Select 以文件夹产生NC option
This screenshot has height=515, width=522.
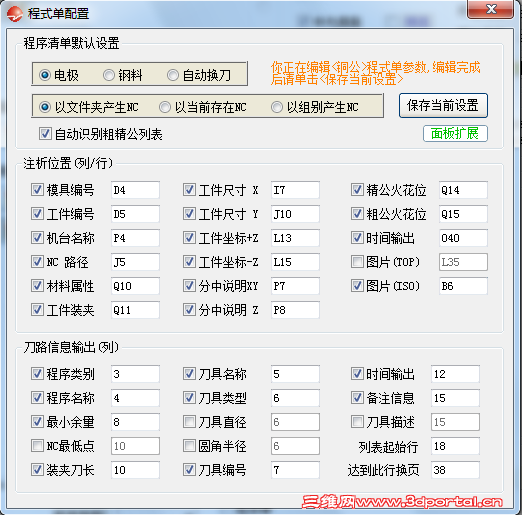pyautogui.click(x=45, y=107)
